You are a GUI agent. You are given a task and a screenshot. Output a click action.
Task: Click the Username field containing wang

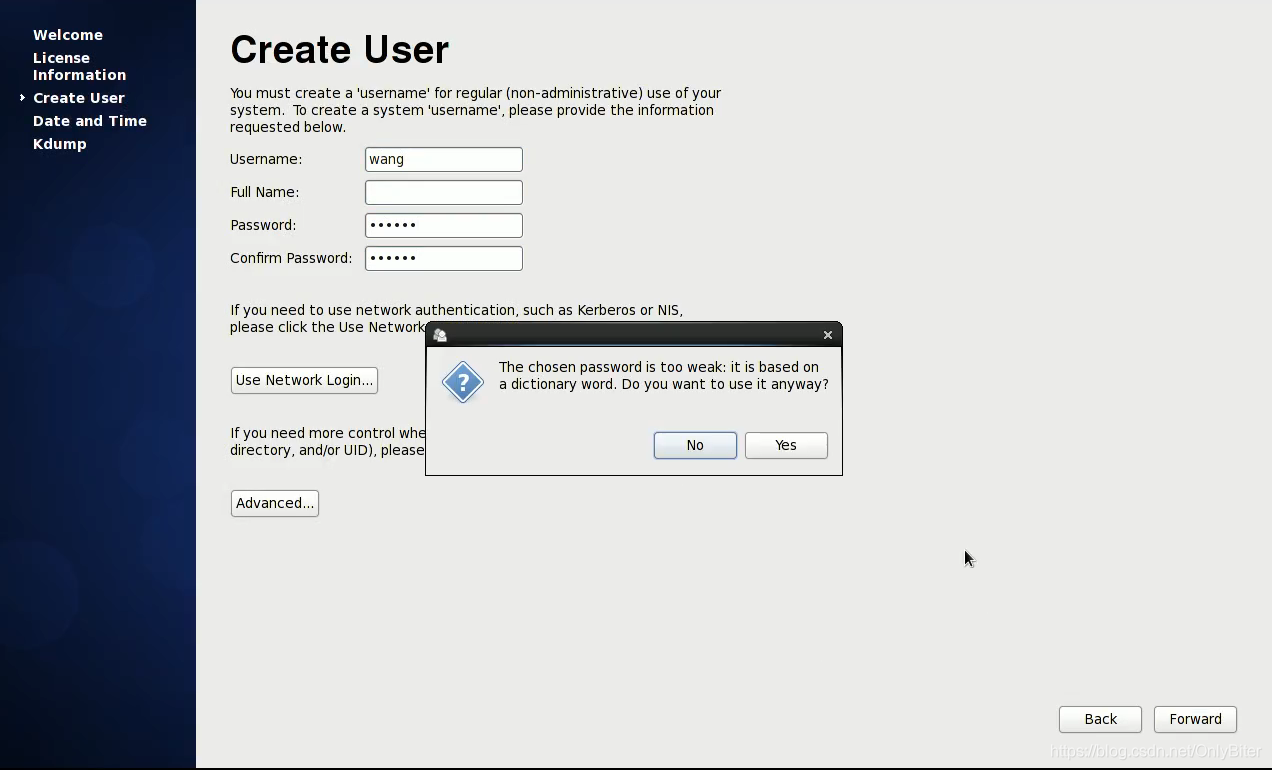pos(444,159)
